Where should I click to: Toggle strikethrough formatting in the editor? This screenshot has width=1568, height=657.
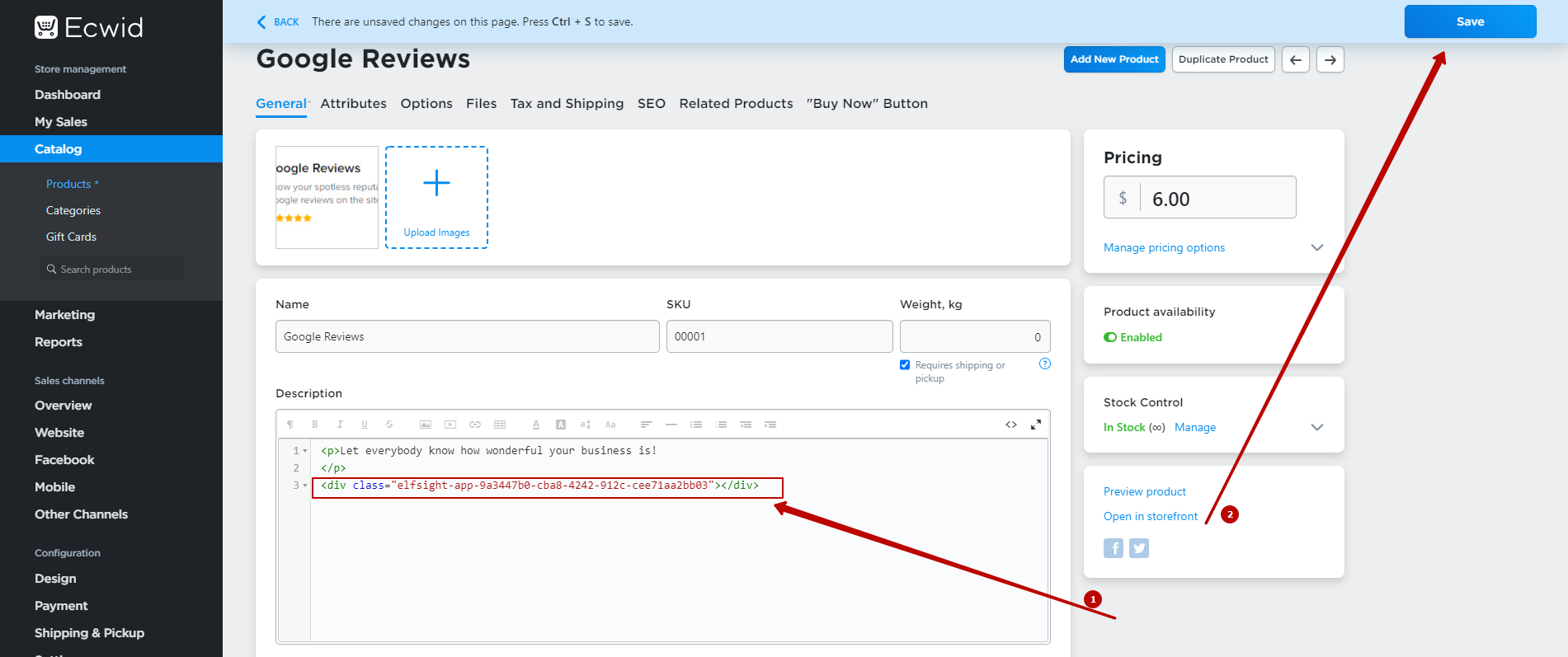point(389,425)
